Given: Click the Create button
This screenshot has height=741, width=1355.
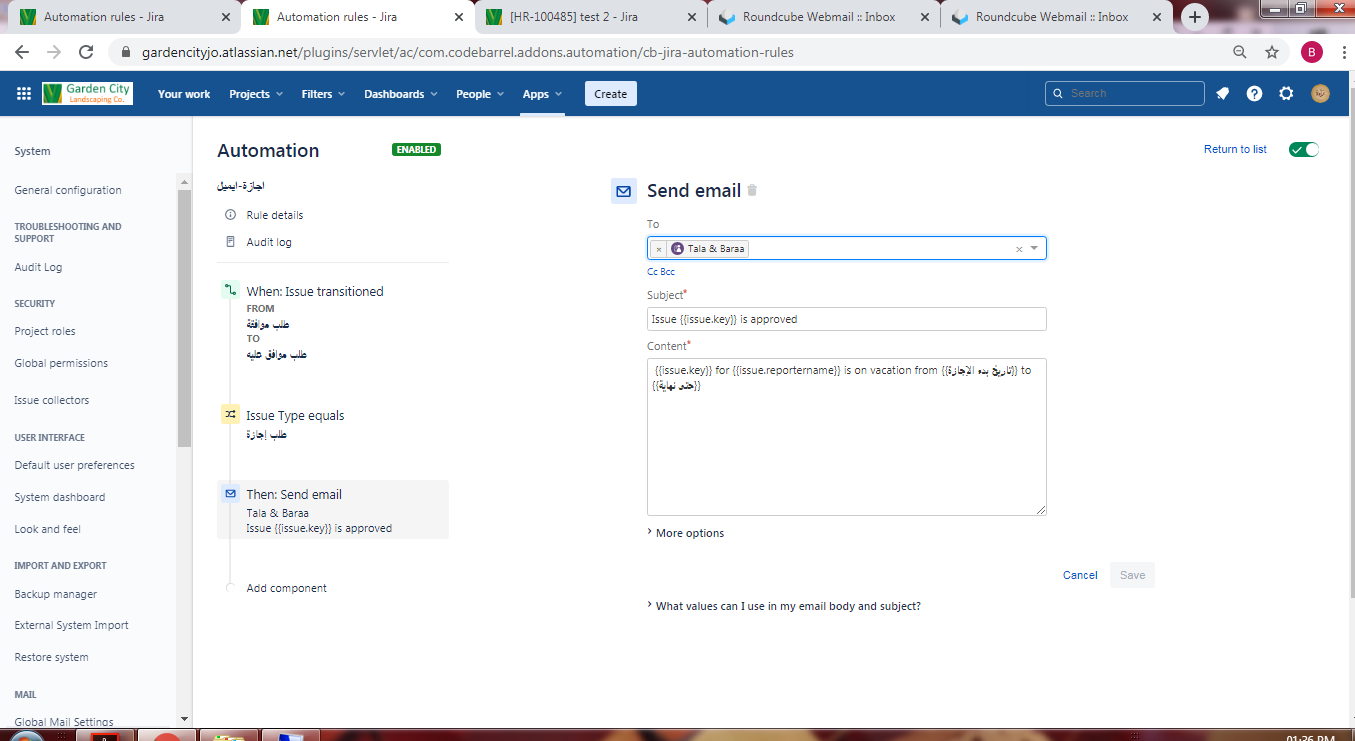Looking at the screenshot, I should pos(611,94).
